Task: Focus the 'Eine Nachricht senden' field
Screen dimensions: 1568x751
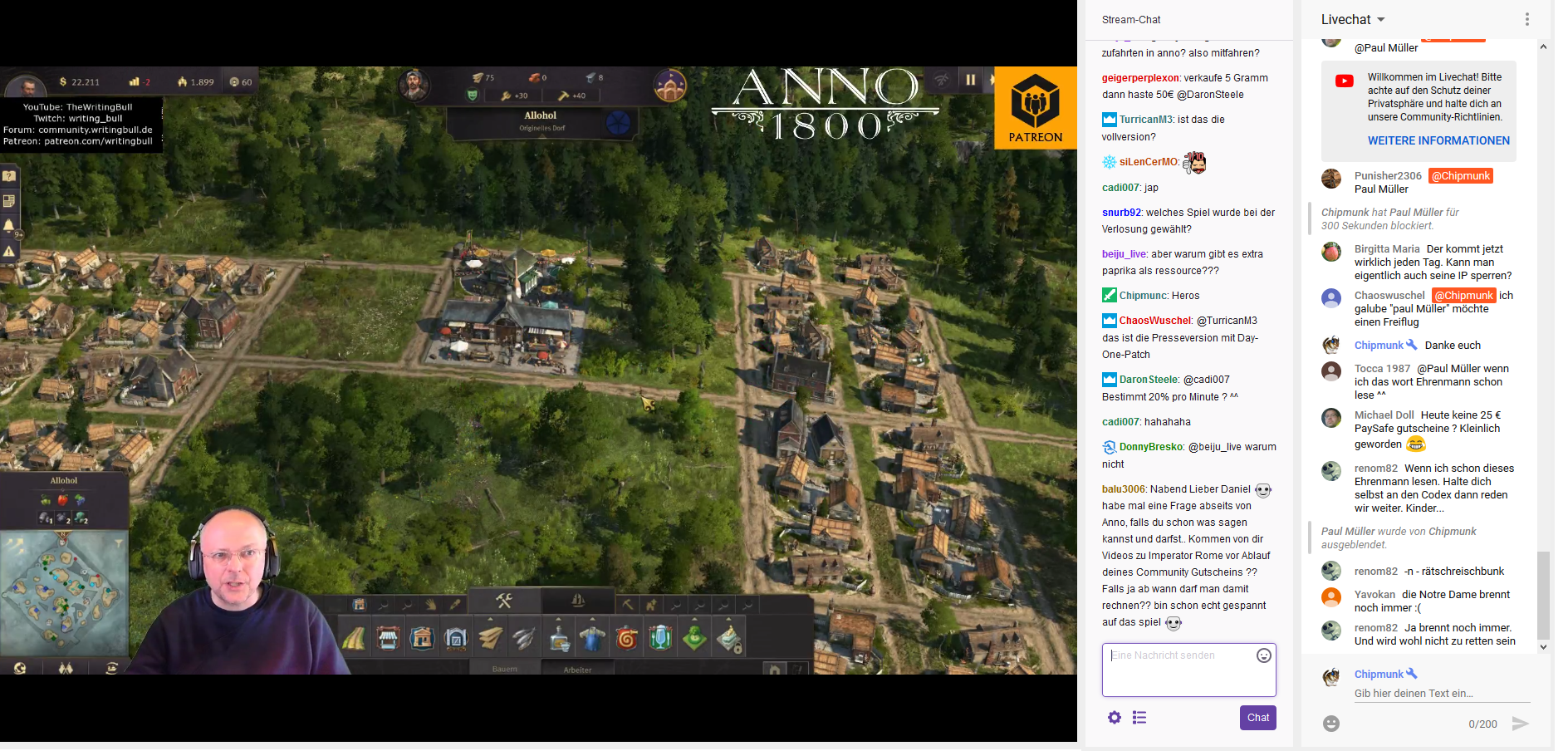Action: pos(1181,669)
